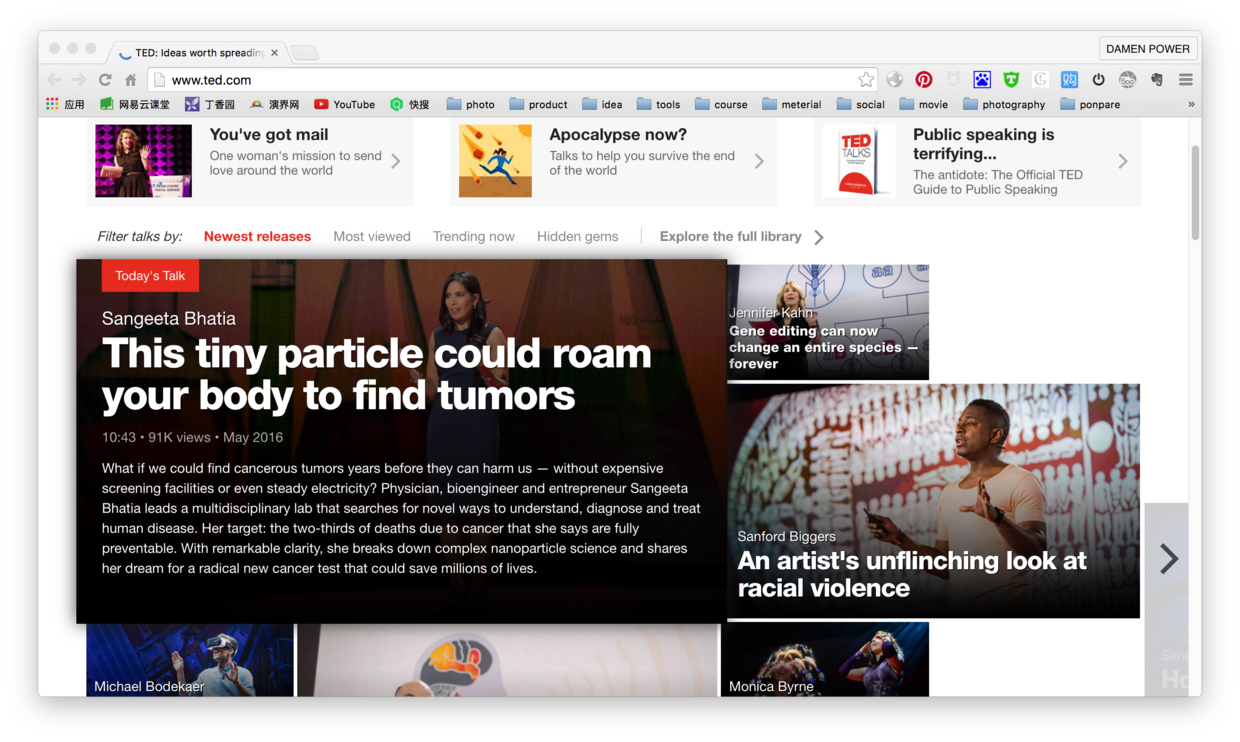Open the Baidu paw extension
Viewport: 1240px width, 742px height.
click(982, 80)
